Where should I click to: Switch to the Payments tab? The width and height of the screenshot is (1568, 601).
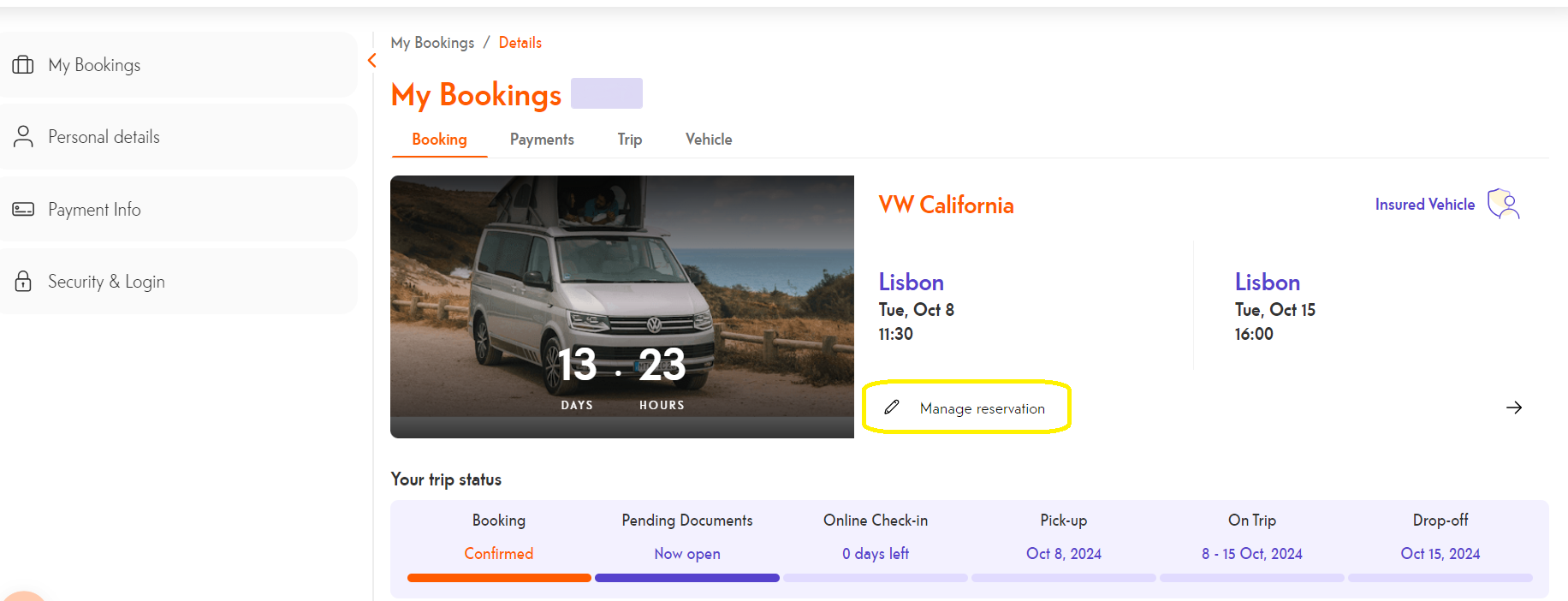pos(542,140)
